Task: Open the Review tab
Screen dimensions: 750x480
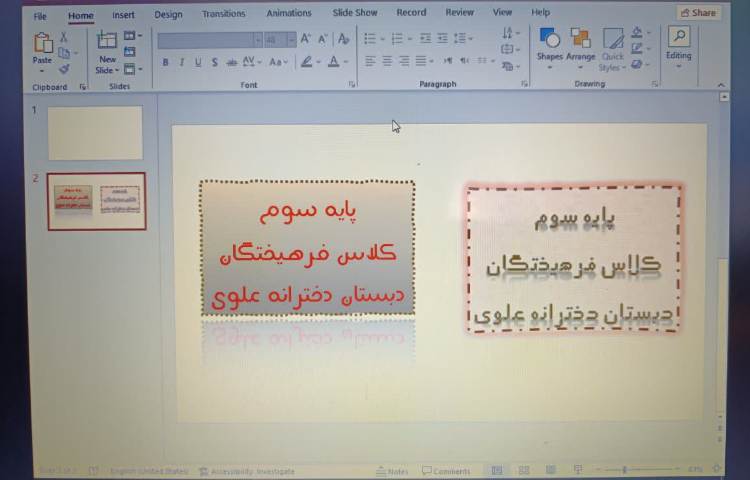Action: tap(460, 12)
